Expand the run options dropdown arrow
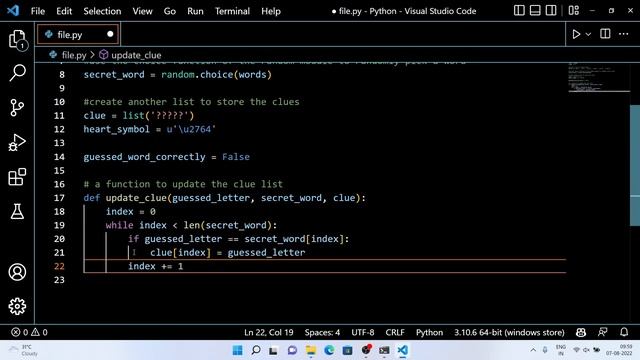 [588, 34]
